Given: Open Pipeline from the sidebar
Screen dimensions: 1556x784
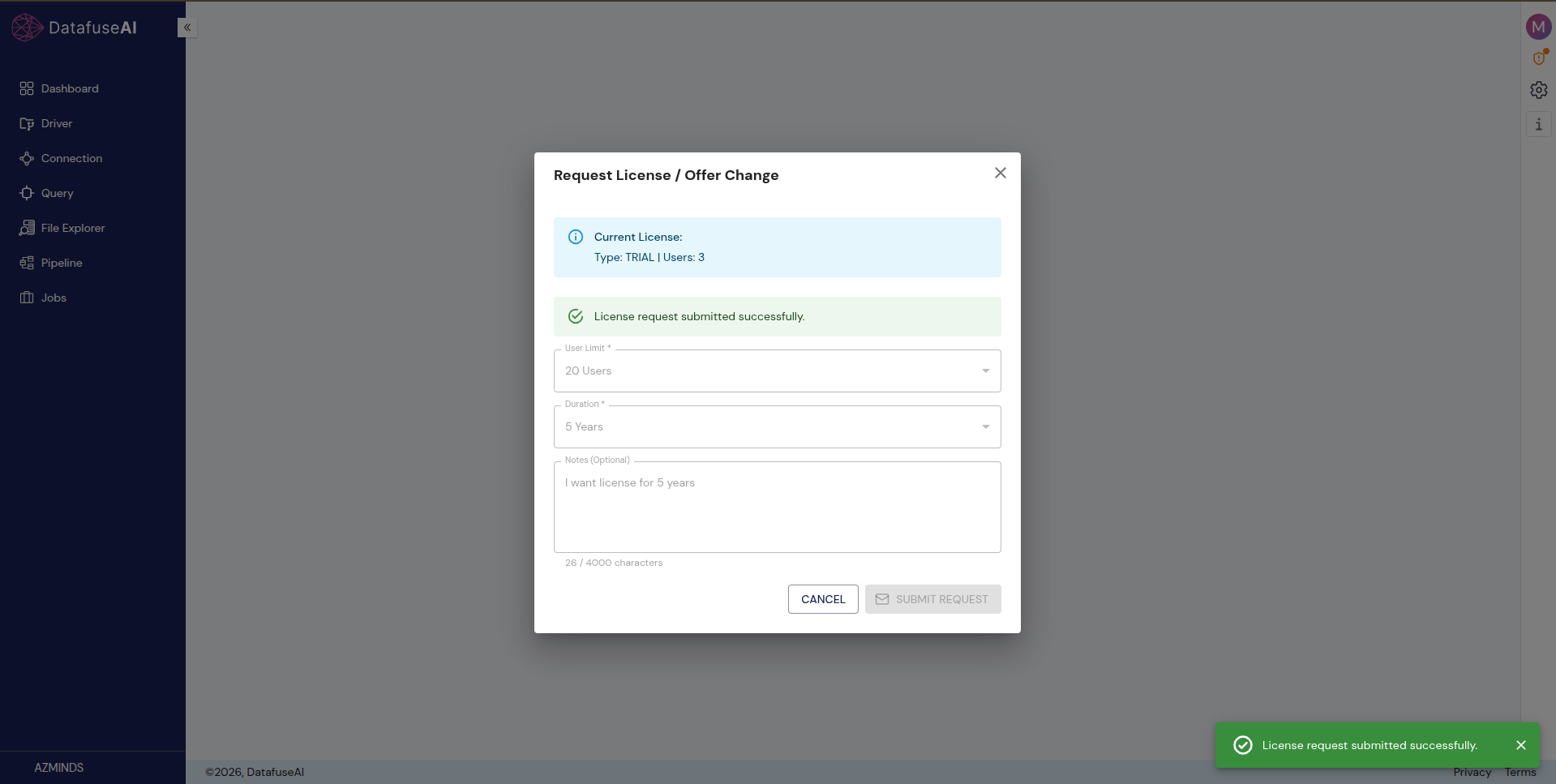Looking at the screenshot, I should (x=62, y=263).
